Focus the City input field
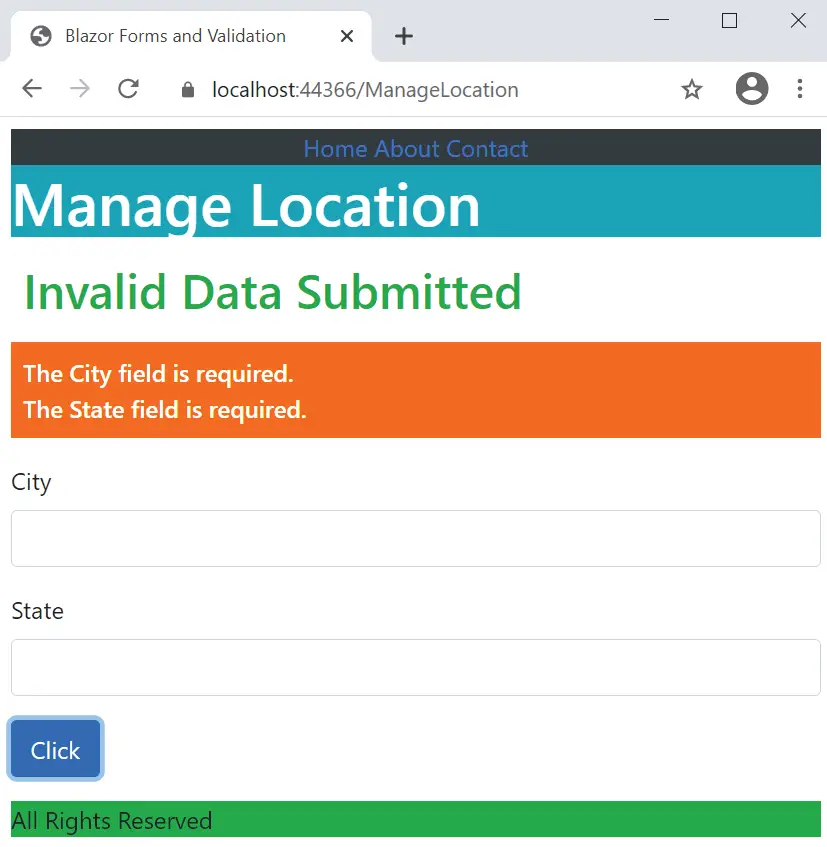 point(413,537)
